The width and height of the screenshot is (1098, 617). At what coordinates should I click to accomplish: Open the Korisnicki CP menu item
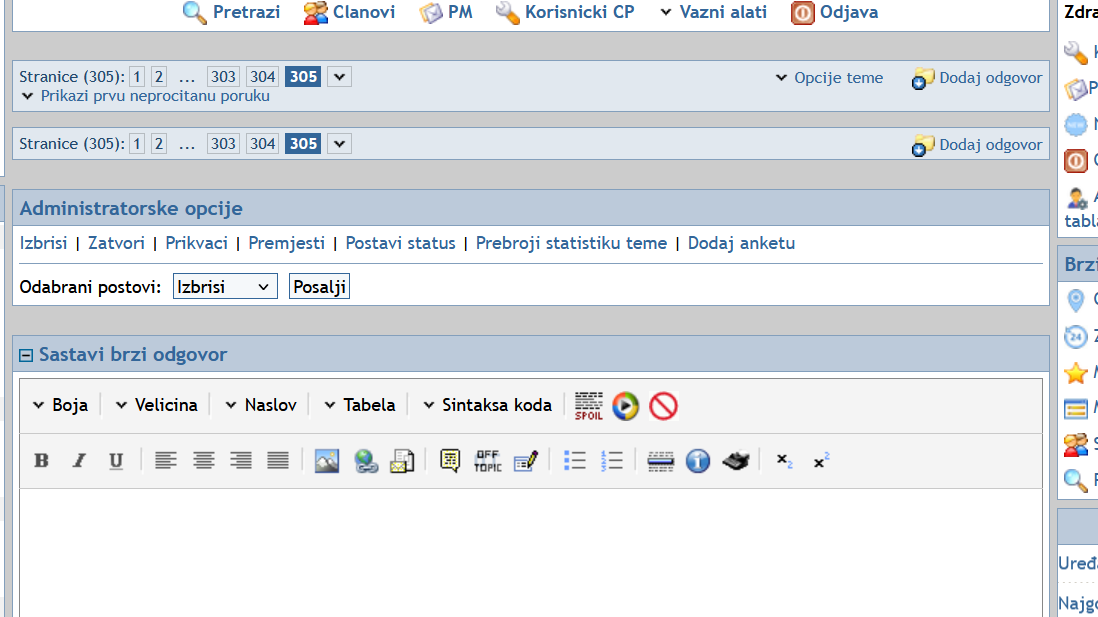tap(566, 12)
